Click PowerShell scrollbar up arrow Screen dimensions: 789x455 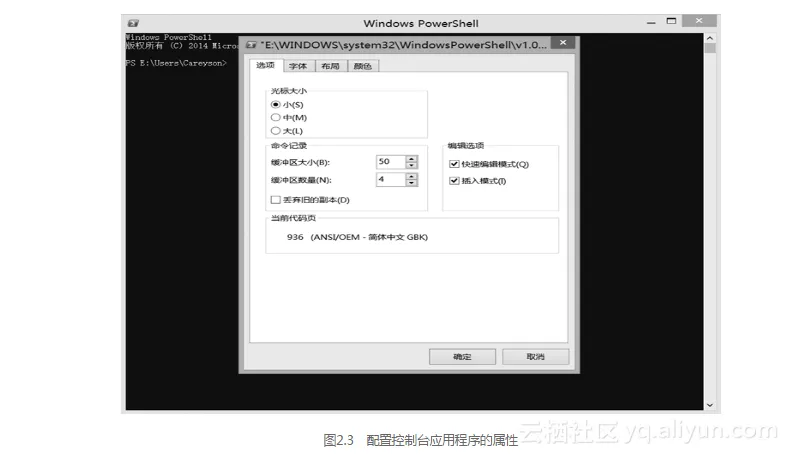coord(710,38)
